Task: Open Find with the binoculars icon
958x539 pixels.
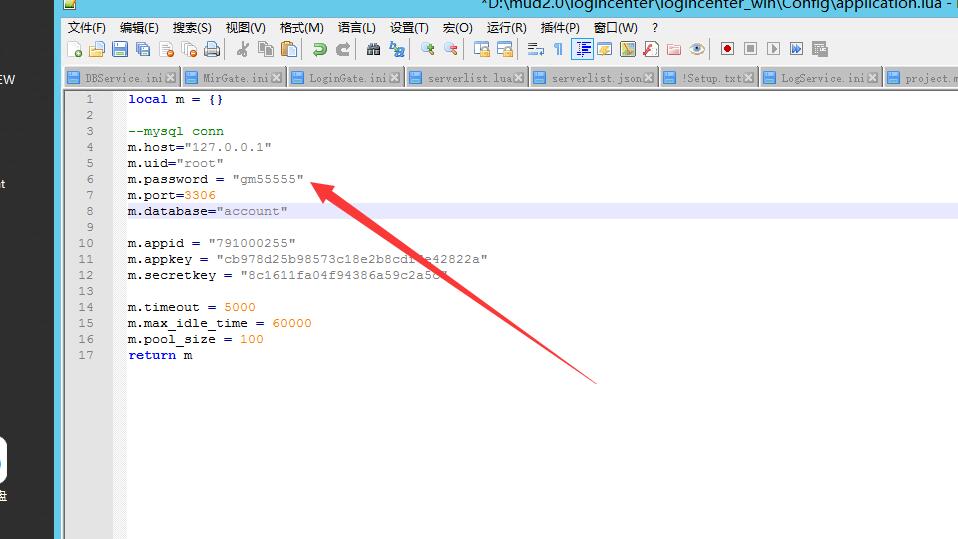Action: click(x=373, y=49)
